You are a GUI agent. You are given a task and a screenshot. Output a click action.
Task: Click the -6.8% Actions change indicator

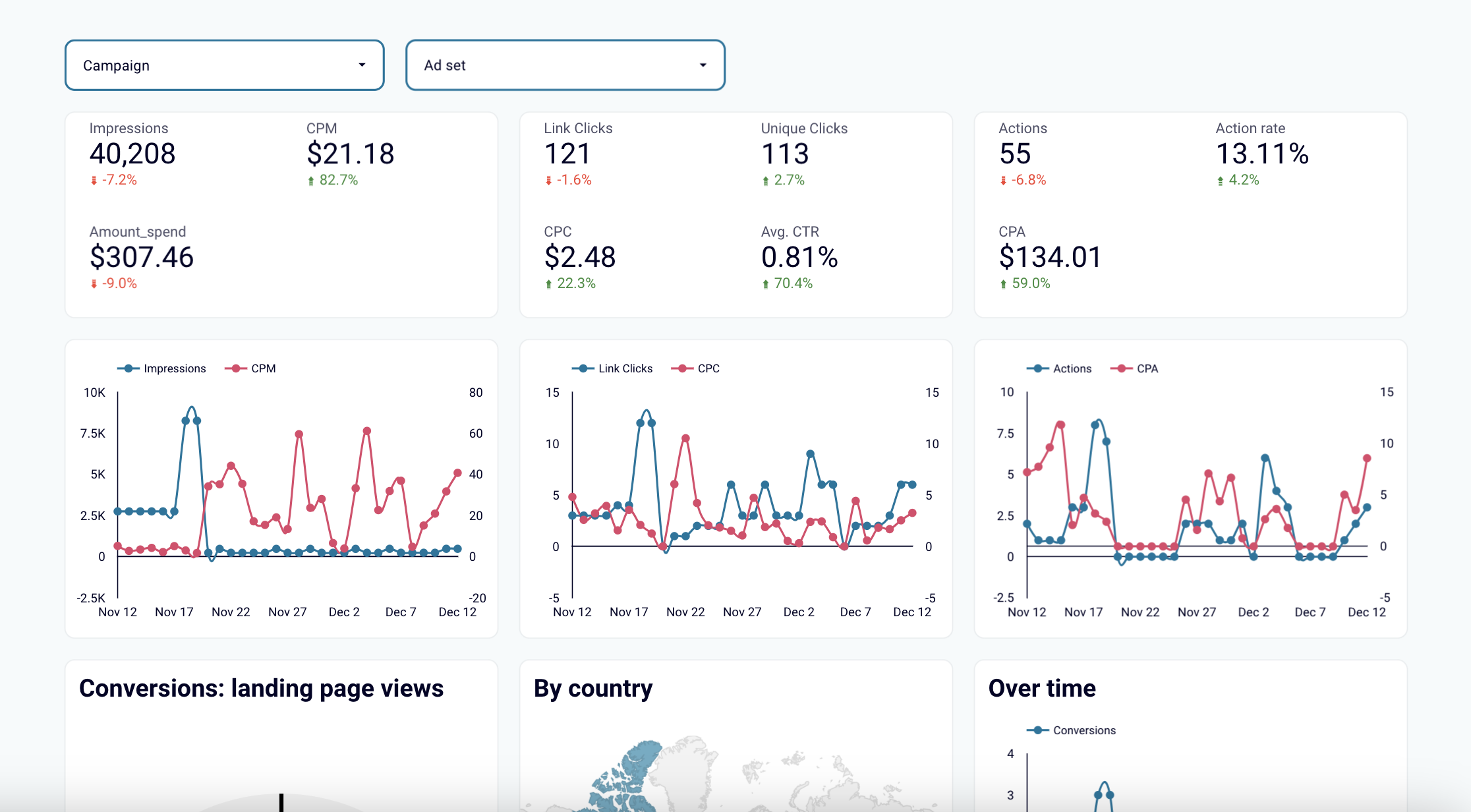1023,180
